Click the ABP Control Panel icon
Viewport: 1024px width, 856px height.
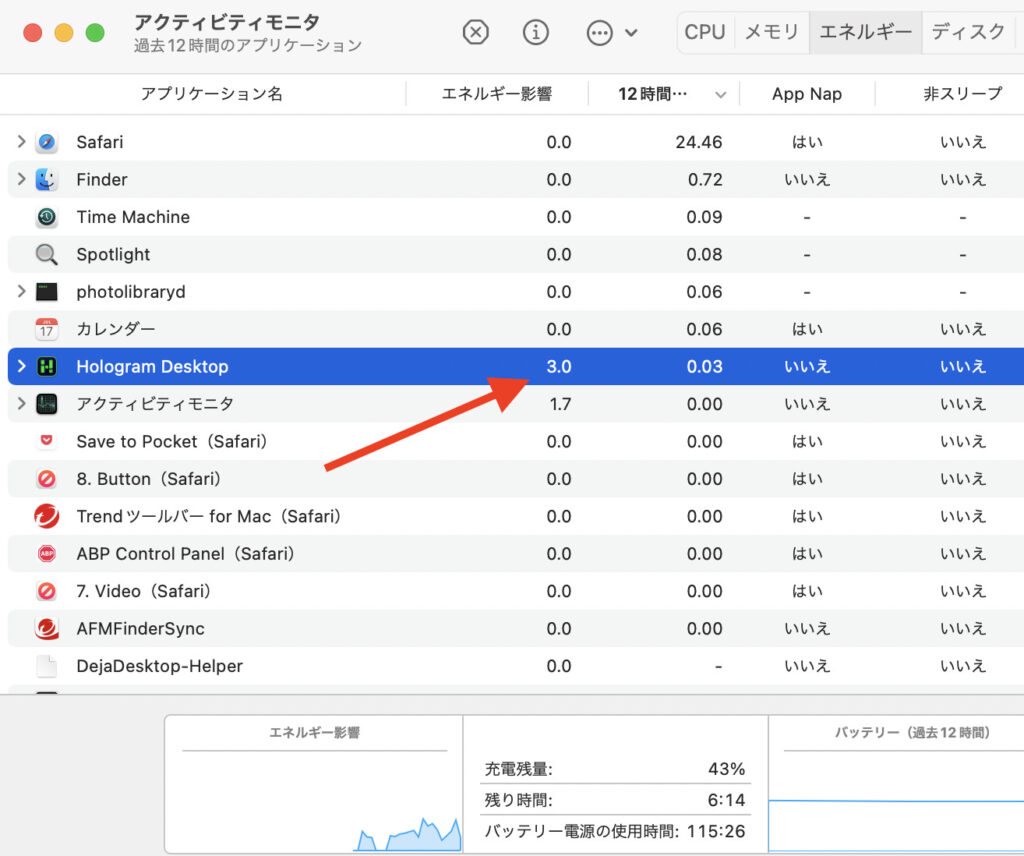[x=46, y=554]
